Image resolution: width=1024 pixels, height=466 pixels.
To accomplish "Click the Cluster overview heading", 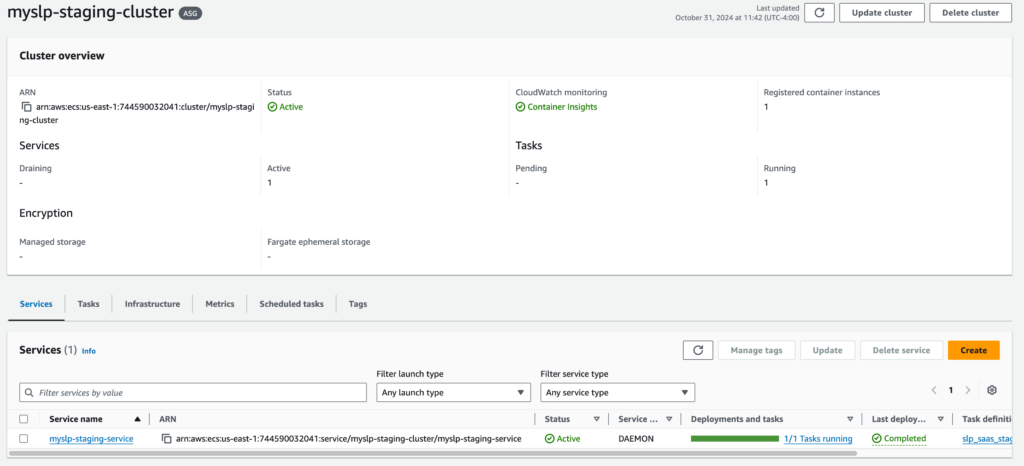I will (62, 56).
